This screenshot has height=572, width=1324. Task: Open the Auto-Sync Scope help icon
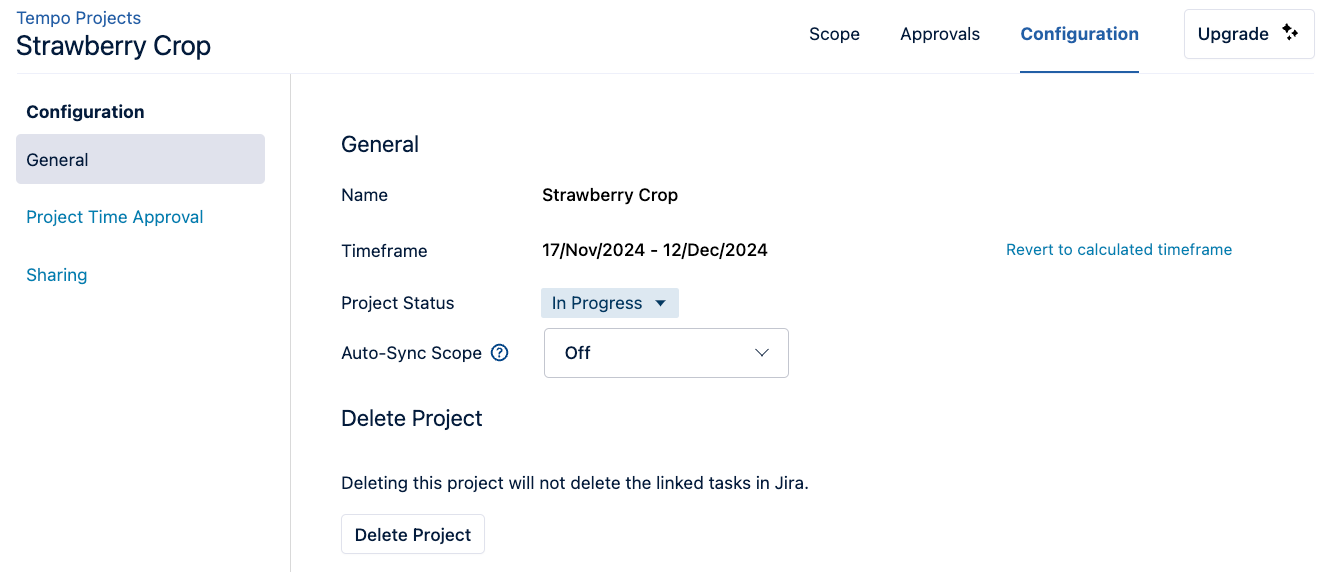[x=500, y=353]
